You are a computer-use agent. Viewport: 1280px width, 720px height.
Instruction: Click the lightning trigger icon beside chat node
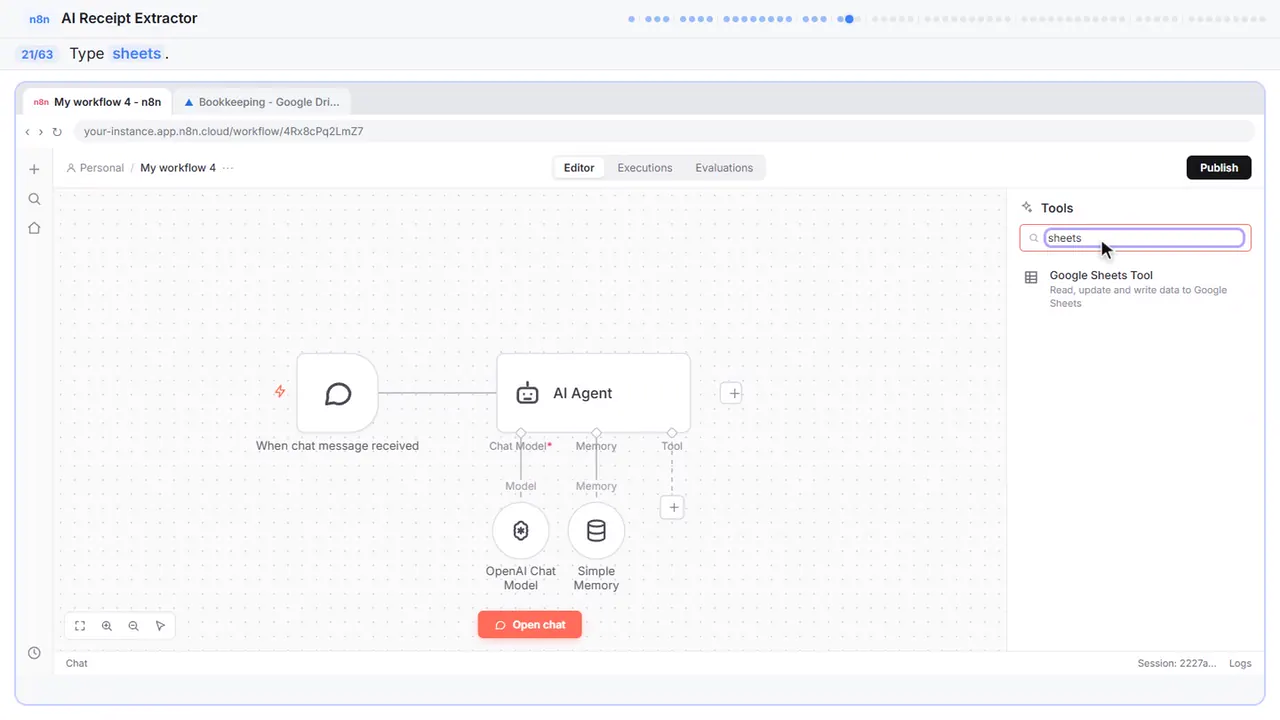(280, 392)
